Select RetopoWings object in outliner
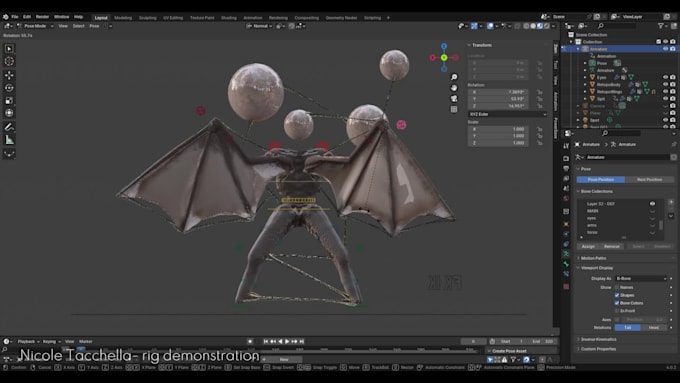This screenshot has height=383, width=680. pyautogui.click(x=609, y=92)
